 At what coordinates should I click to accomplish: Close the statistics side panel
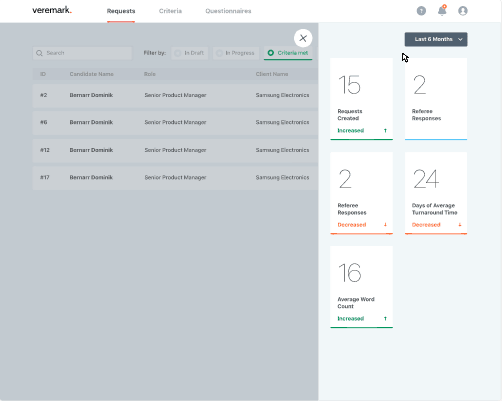[303, 38]
